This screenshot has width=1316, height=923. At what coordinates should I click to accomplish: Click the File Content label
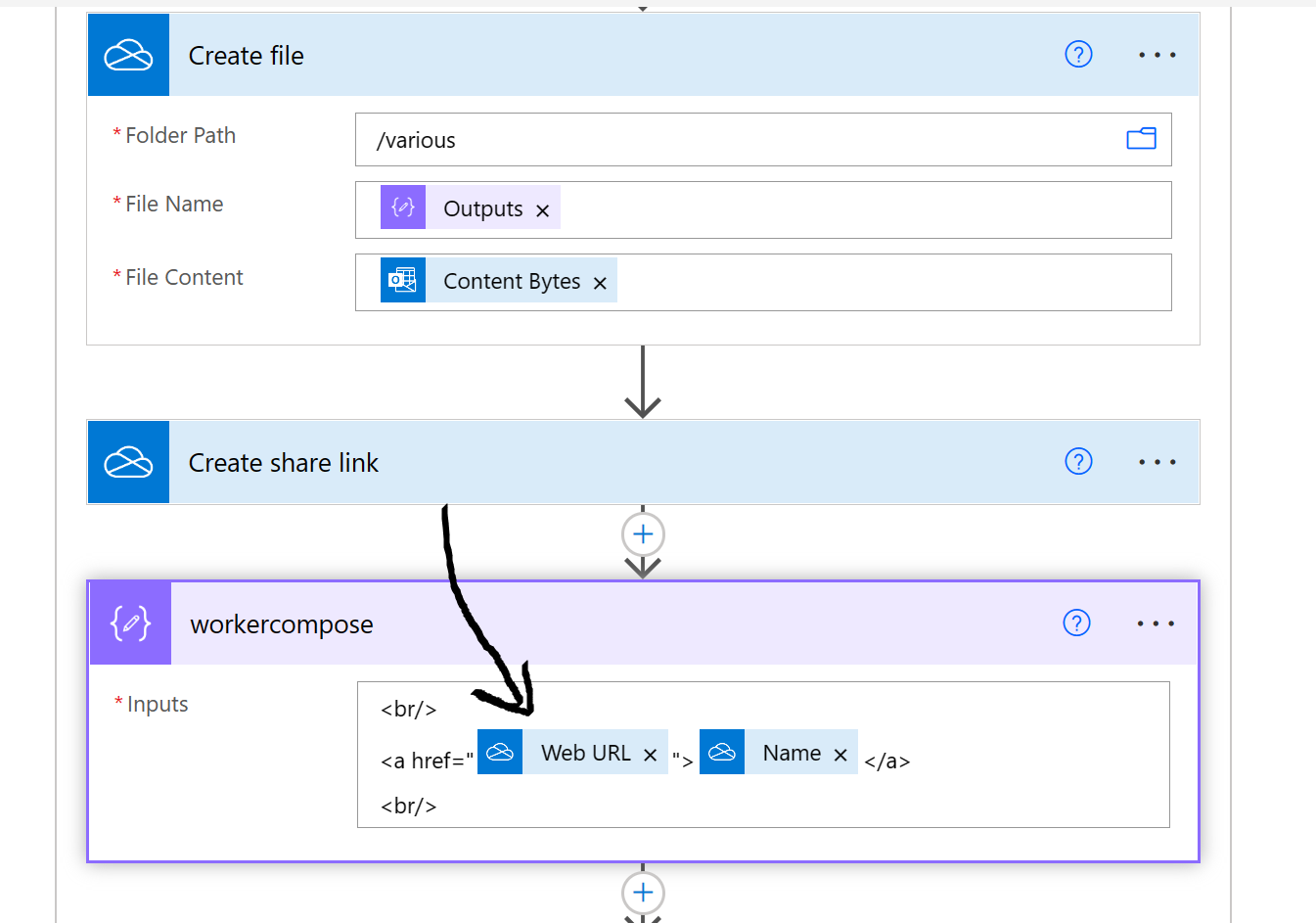tap(184, 277)
